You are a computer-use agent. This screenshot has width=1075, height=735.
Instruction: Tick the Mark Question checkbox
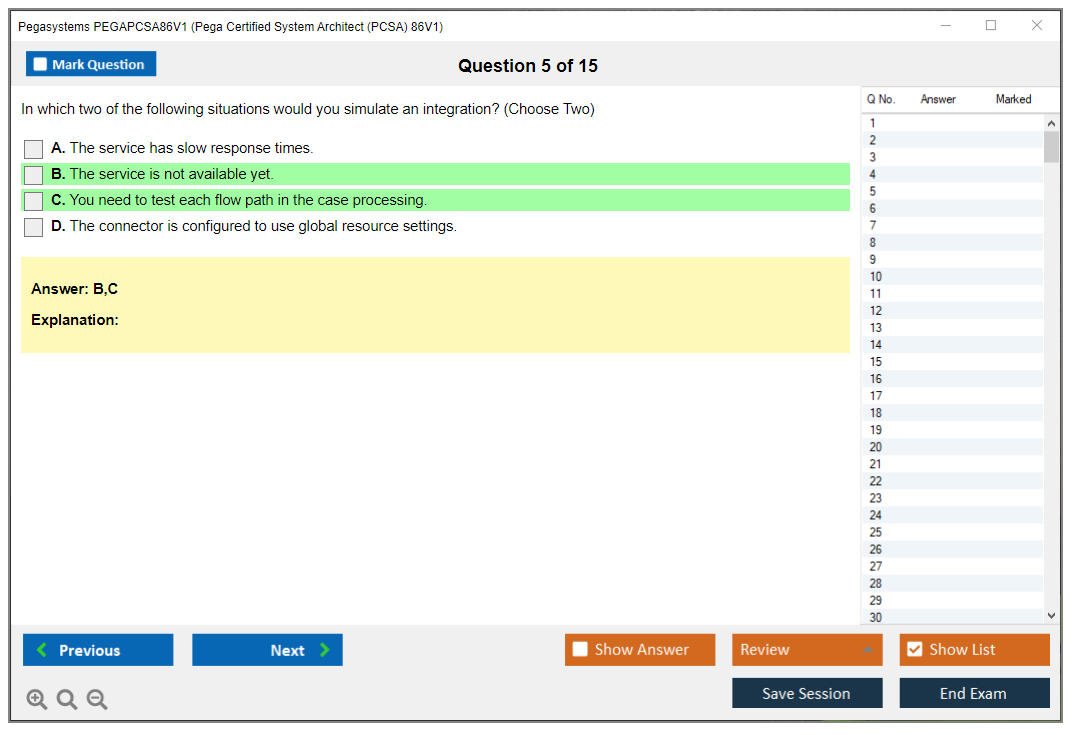(x=41, y=65)
